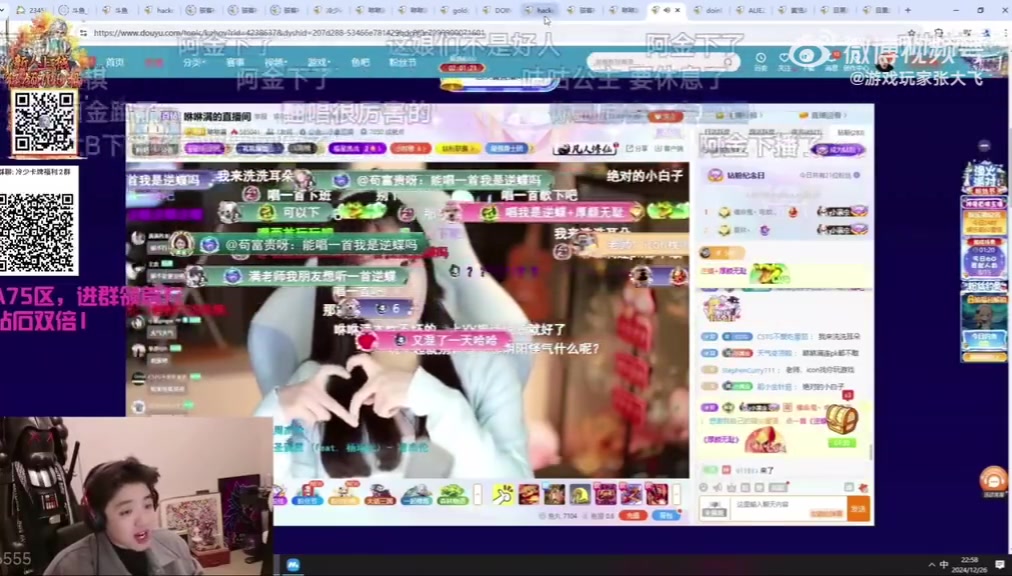1012x576 pixels.
Task: Open the treasure chest in chat panel
Action: [842, 419]
